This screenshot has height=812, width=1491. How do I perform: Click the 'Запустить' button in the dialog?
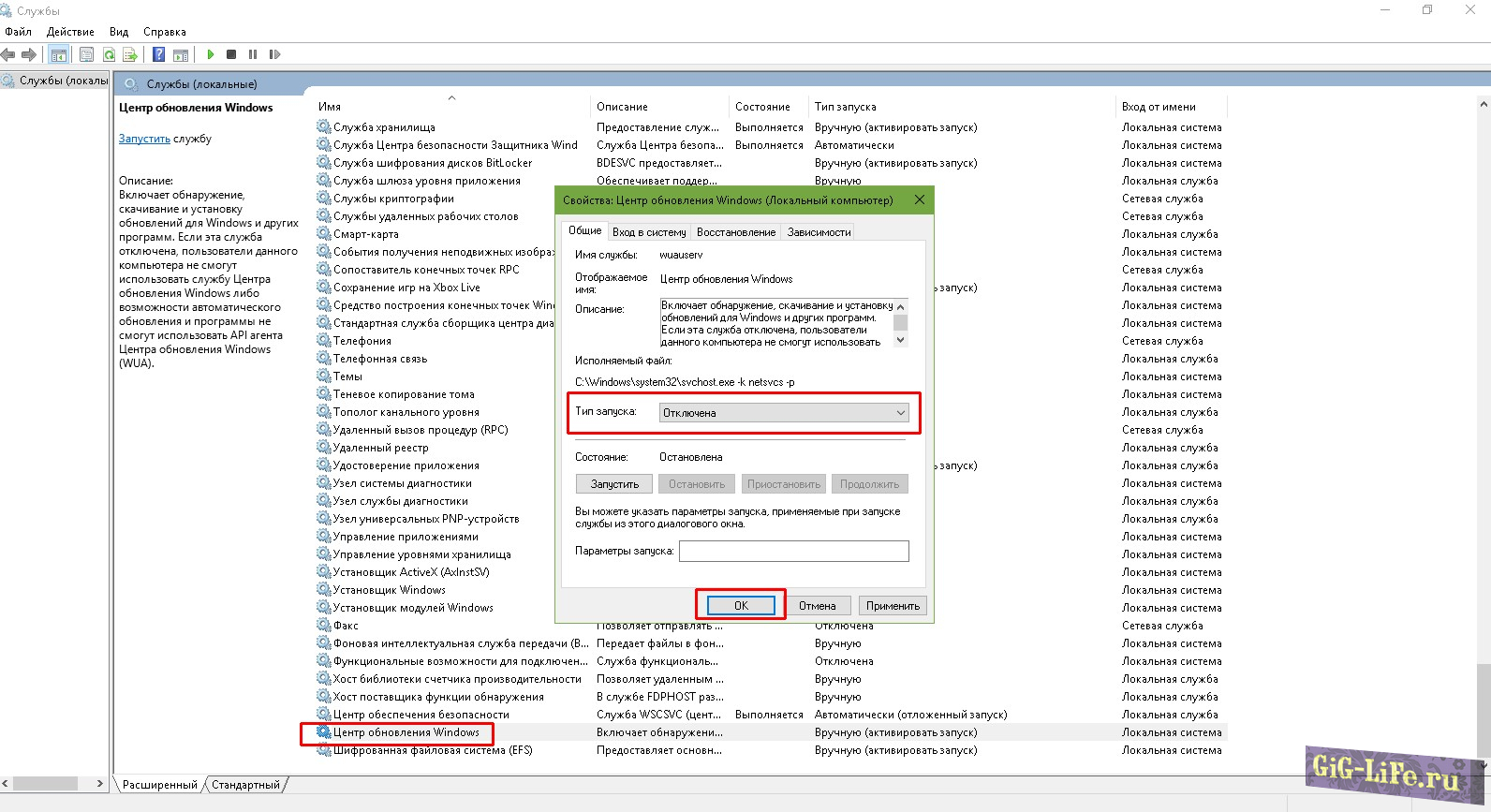click(x=614, y=484)
